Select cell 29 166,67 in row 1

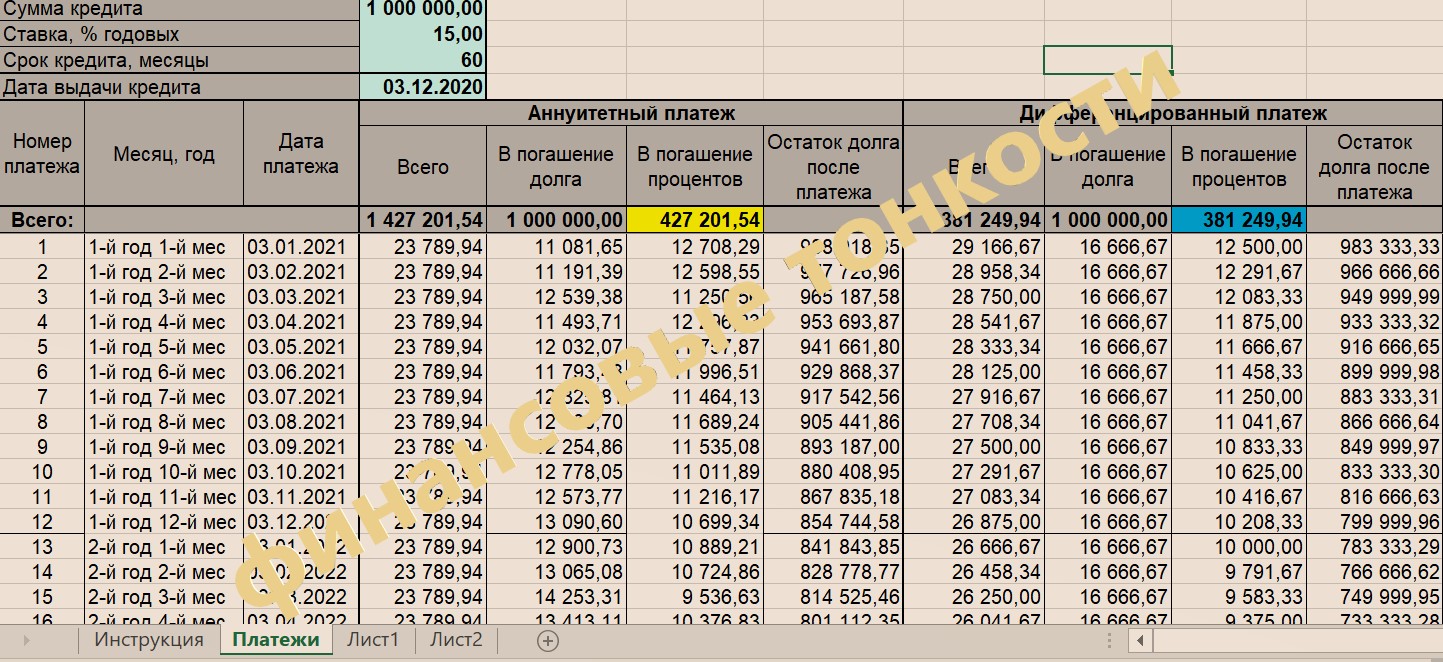click(x=973, y=247)
